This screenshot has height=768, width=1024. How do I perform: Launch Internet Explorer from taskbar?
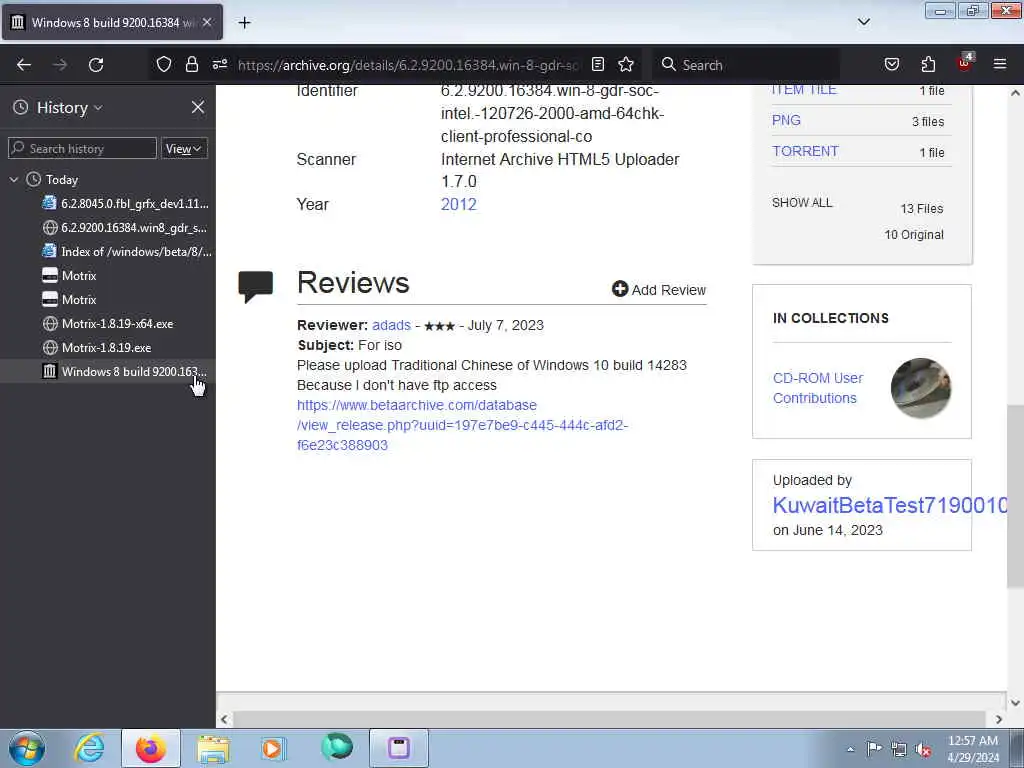pos(89,748)
